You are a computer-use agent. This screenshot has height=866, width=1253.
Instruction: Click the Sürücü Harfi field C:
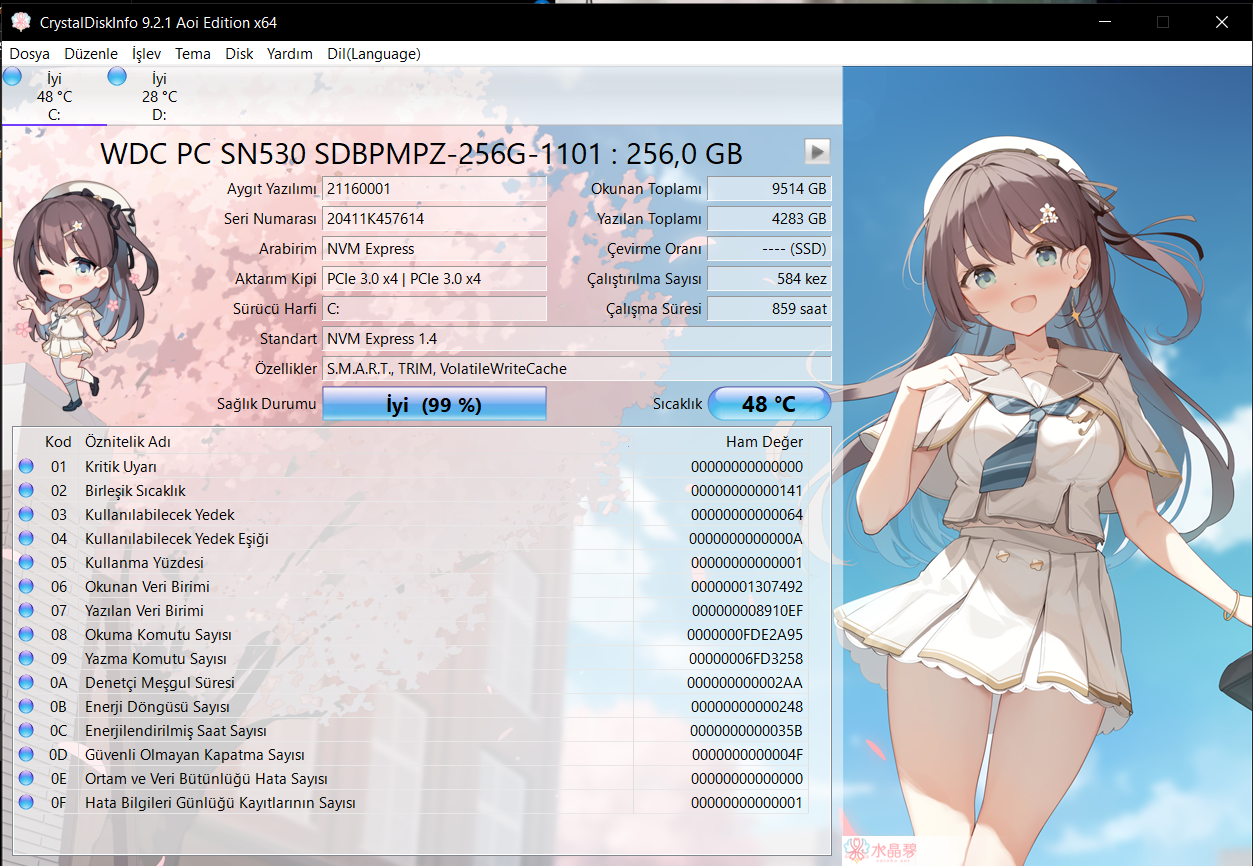434,308
